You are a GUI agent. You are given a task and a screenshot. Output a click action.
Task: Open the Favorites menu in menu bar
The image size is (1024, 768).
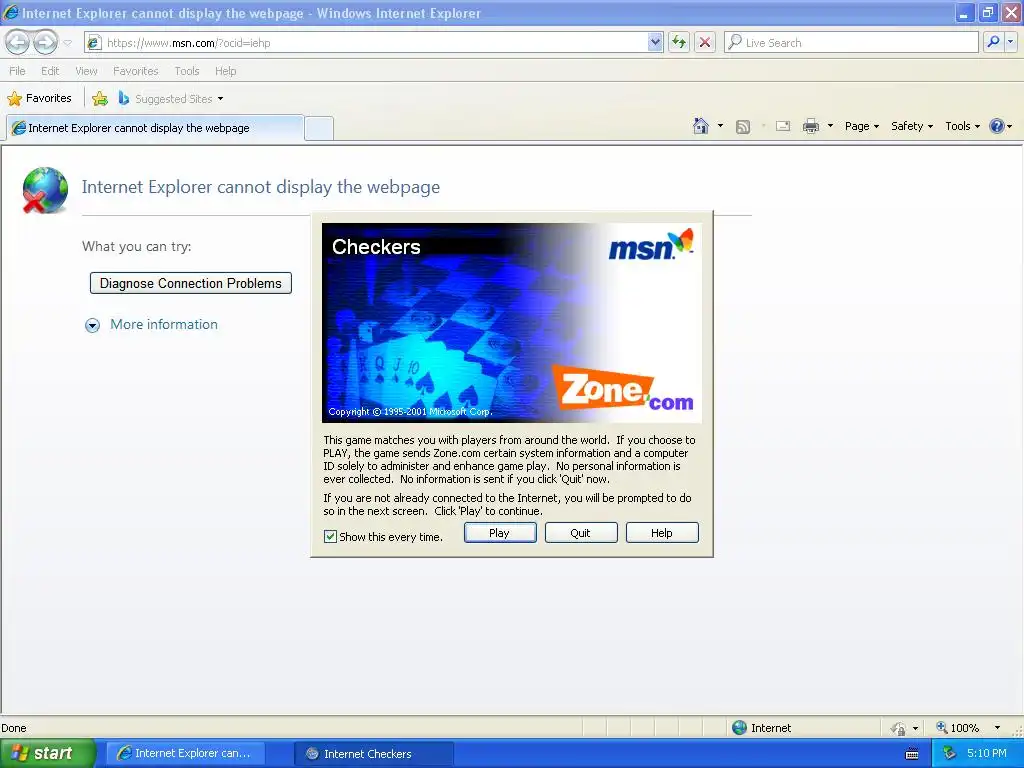[x=135, y=71]
